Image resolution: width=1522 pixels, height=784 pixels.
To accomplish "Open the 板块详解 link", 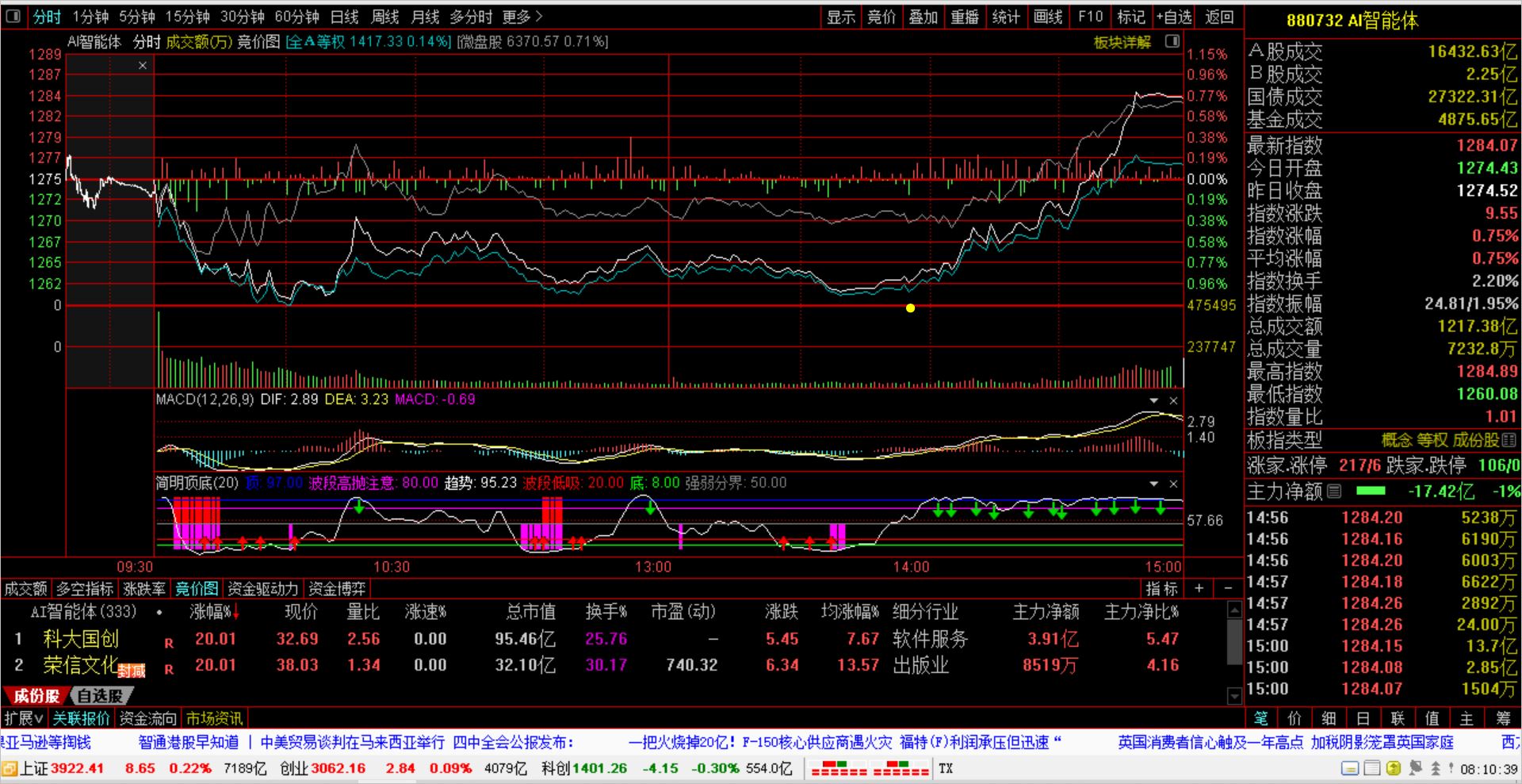I will pyautogui.click(x=1122, y=42).
